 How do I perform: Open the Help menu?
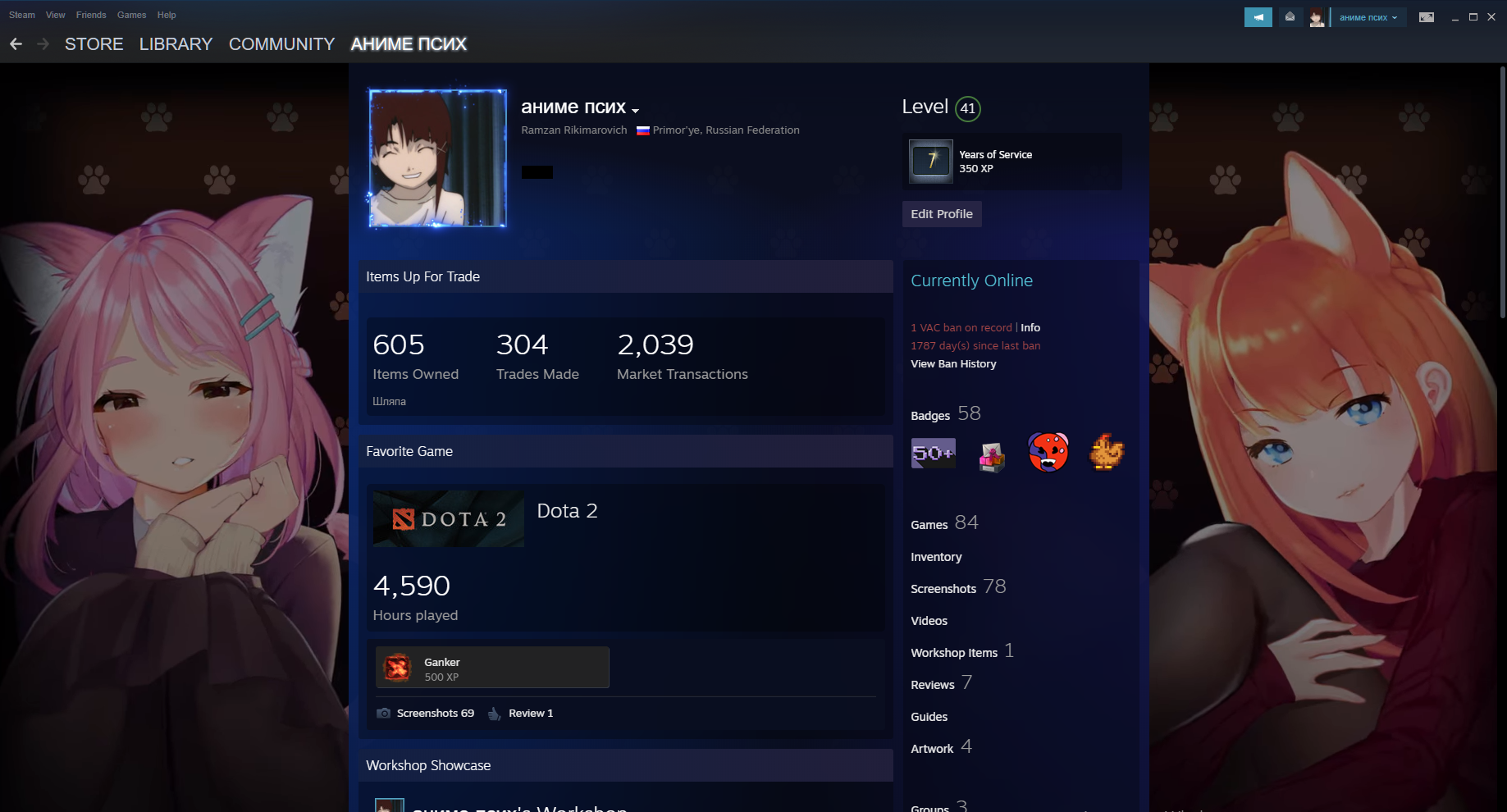click(167, 15)
